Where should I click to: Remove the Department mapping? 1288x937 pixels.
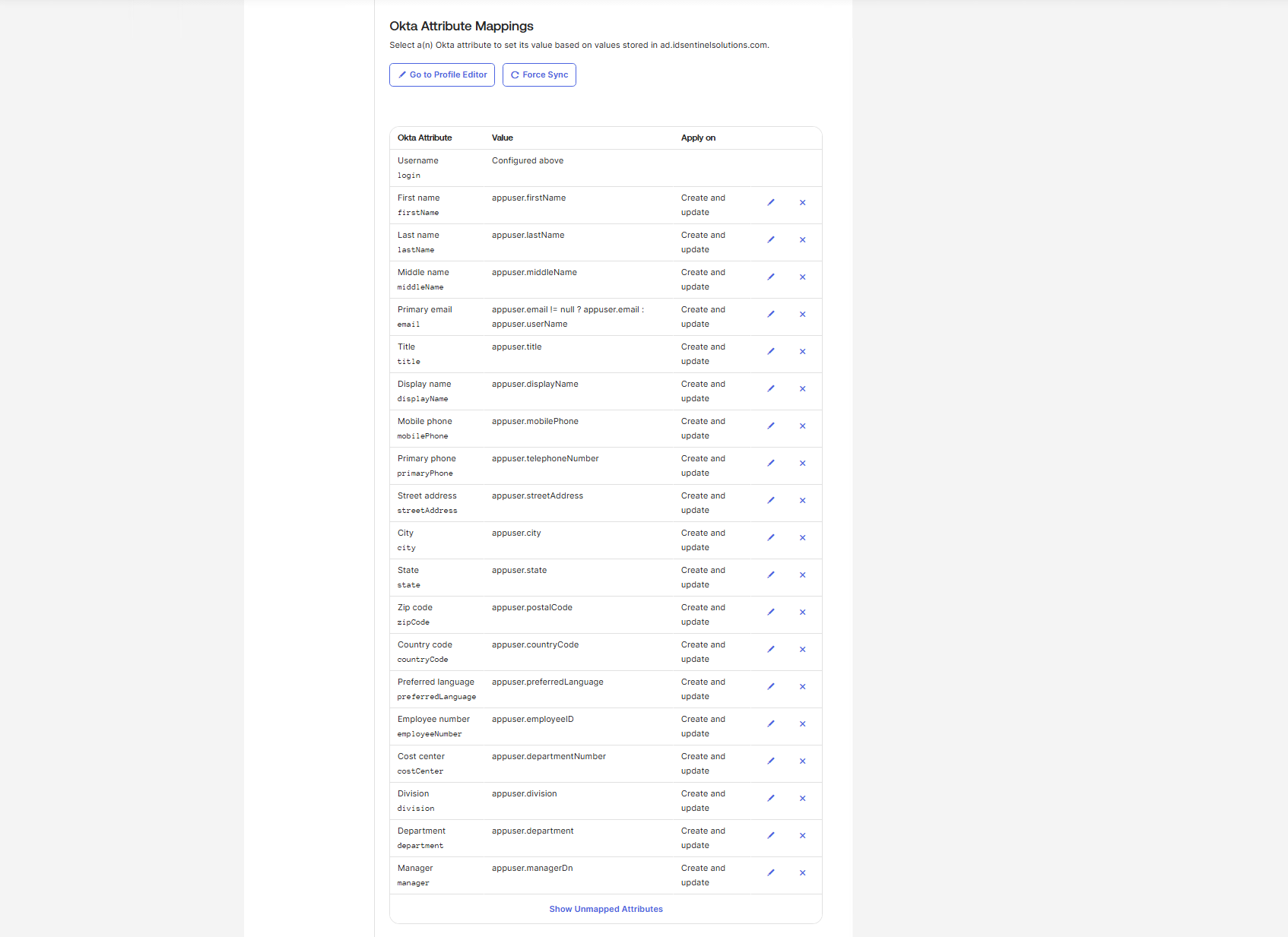(802, 835)
